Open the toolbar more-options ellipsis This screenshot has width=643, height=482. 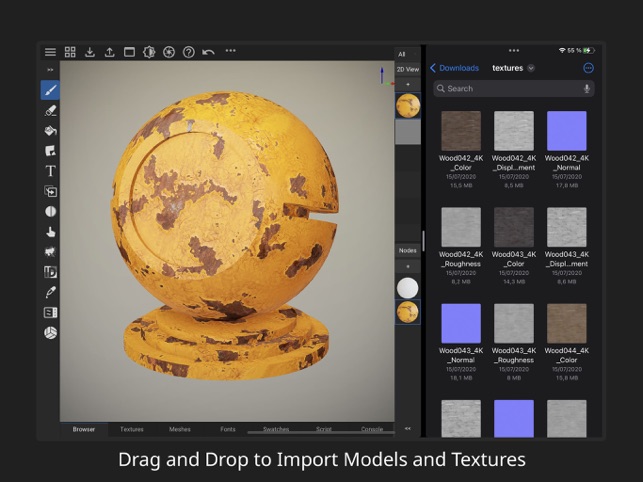click(x=230, y=51)
